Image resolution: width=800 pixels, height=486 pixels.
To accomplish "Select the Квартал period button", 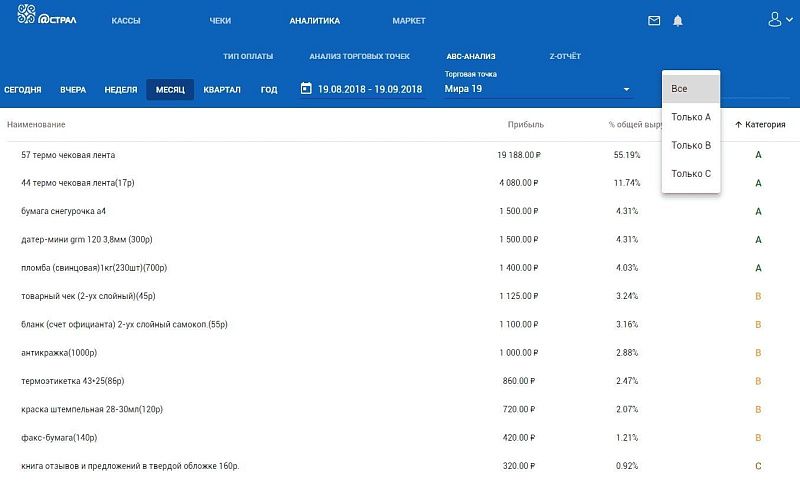I will 222,90.
